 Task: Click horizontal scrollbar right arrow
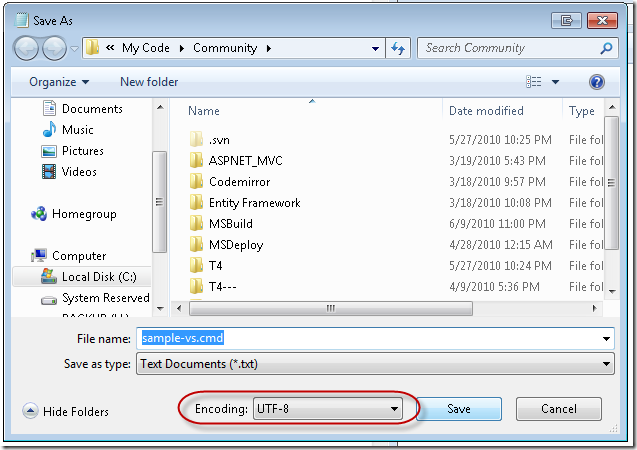tap(594, 309)
